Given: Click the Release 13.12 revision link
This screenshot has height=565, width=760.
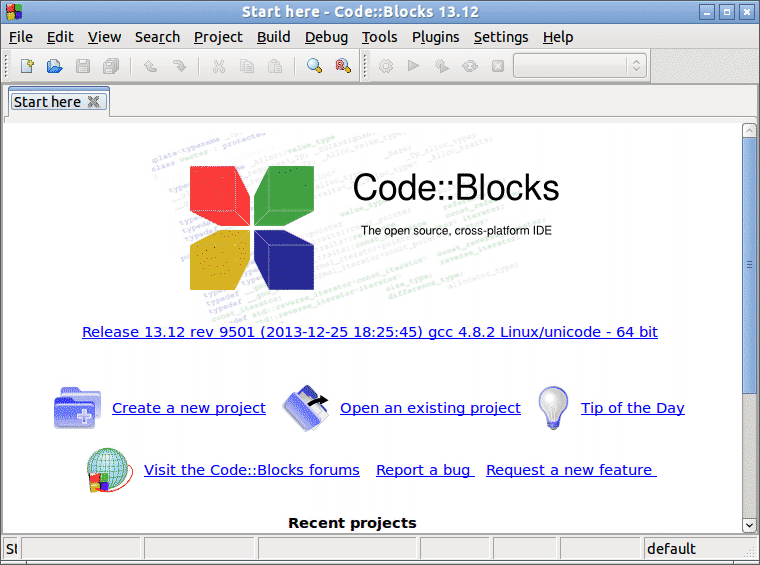Looking at the screenshot, I should click(x=370, y=332).
